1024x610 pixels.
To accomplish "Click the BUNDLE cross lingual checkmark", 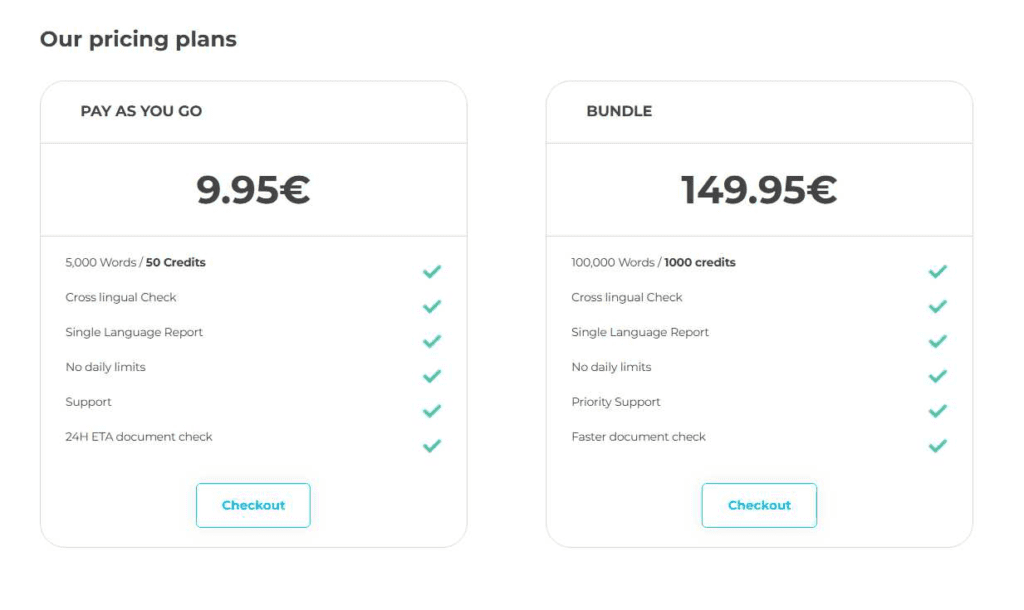I will tap(938, 306).
